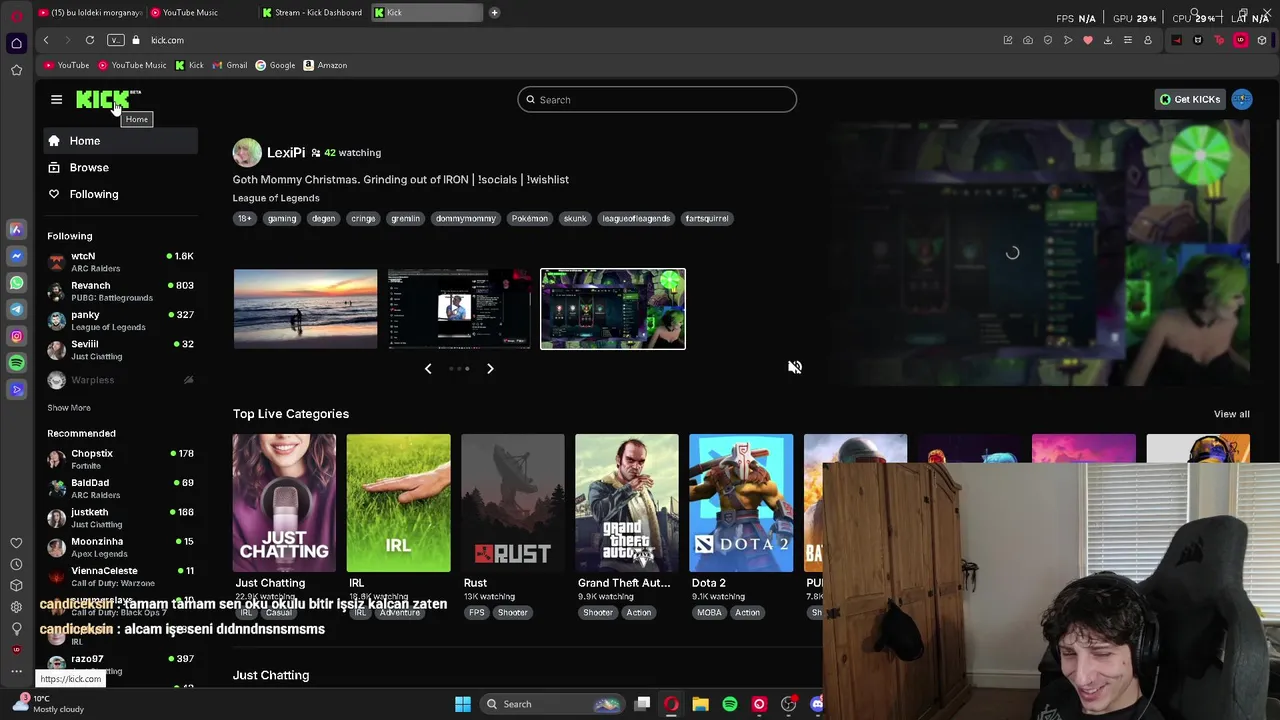This screenshot has height=720, width=1280.
Task: Expand Following with Show more
Action: pyautogui.click(x=69, y=408)
